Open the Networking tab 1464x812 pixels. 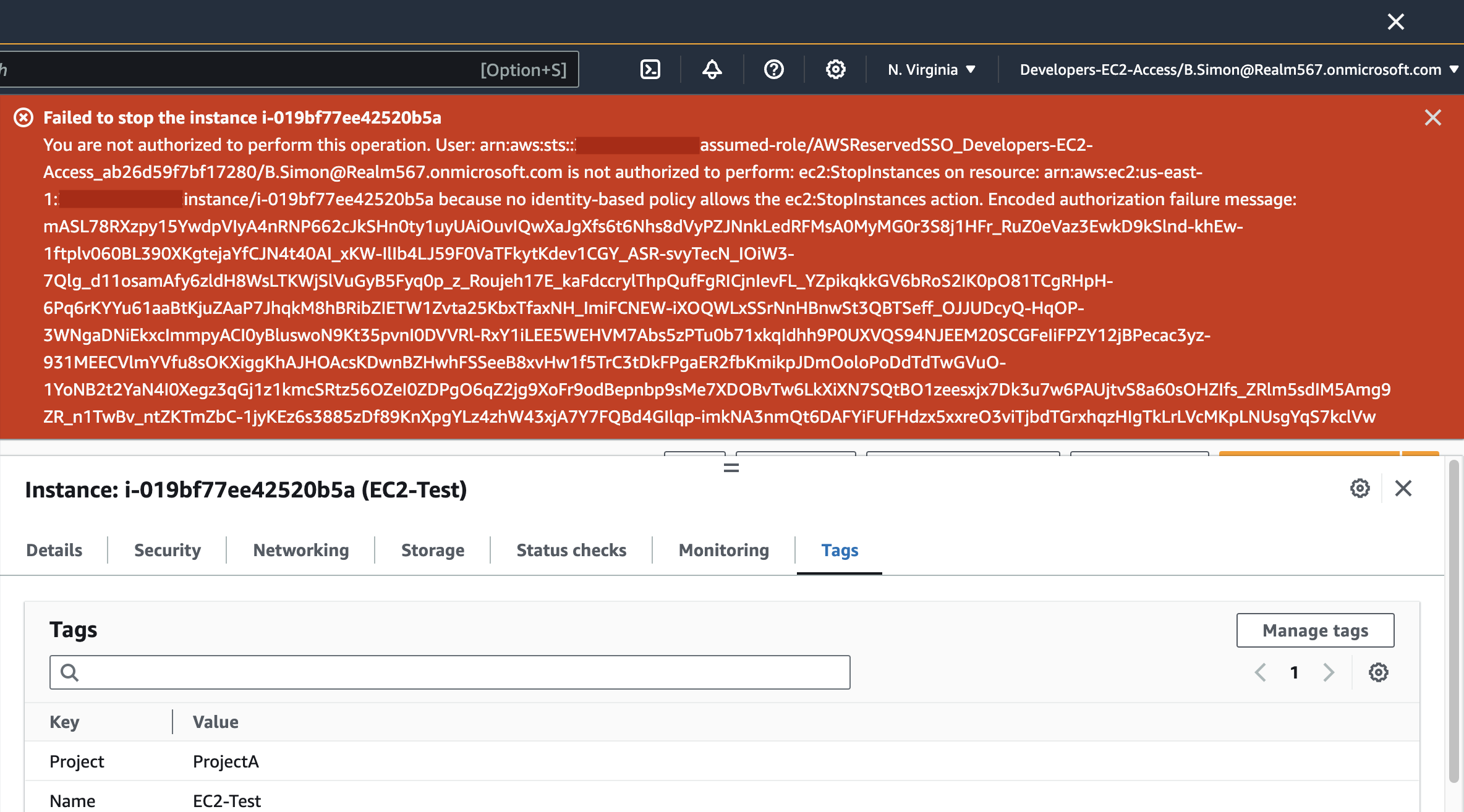[x=300, y=550]
